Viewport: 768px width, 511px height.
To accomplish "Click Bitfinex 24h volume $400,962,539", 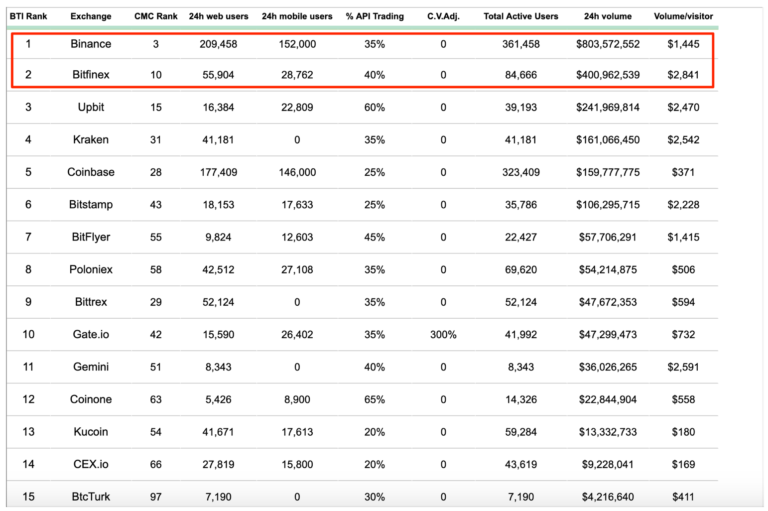I will click(608, 75).
